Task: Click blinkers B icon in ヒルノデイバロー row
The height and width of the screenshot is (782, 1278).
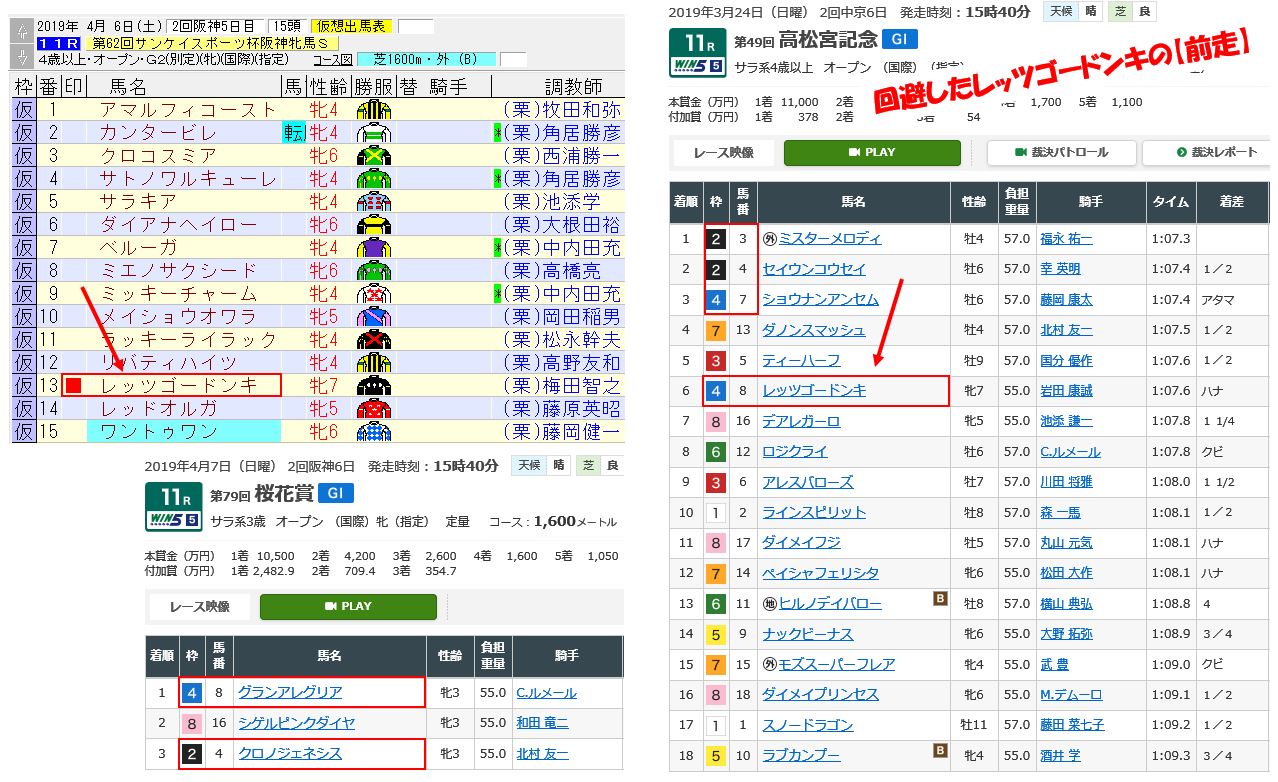Action: (x=940, y=599)
